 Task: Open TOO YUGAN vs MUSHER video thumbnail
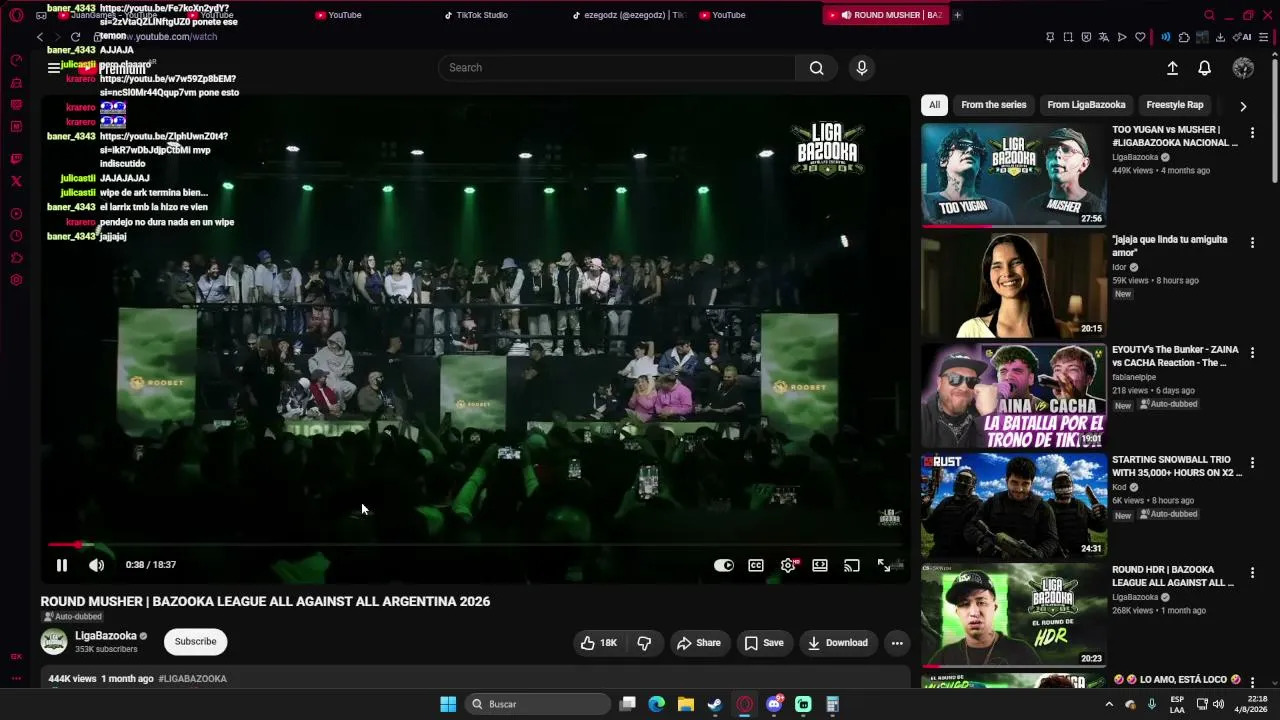(x=1014, y=176)
